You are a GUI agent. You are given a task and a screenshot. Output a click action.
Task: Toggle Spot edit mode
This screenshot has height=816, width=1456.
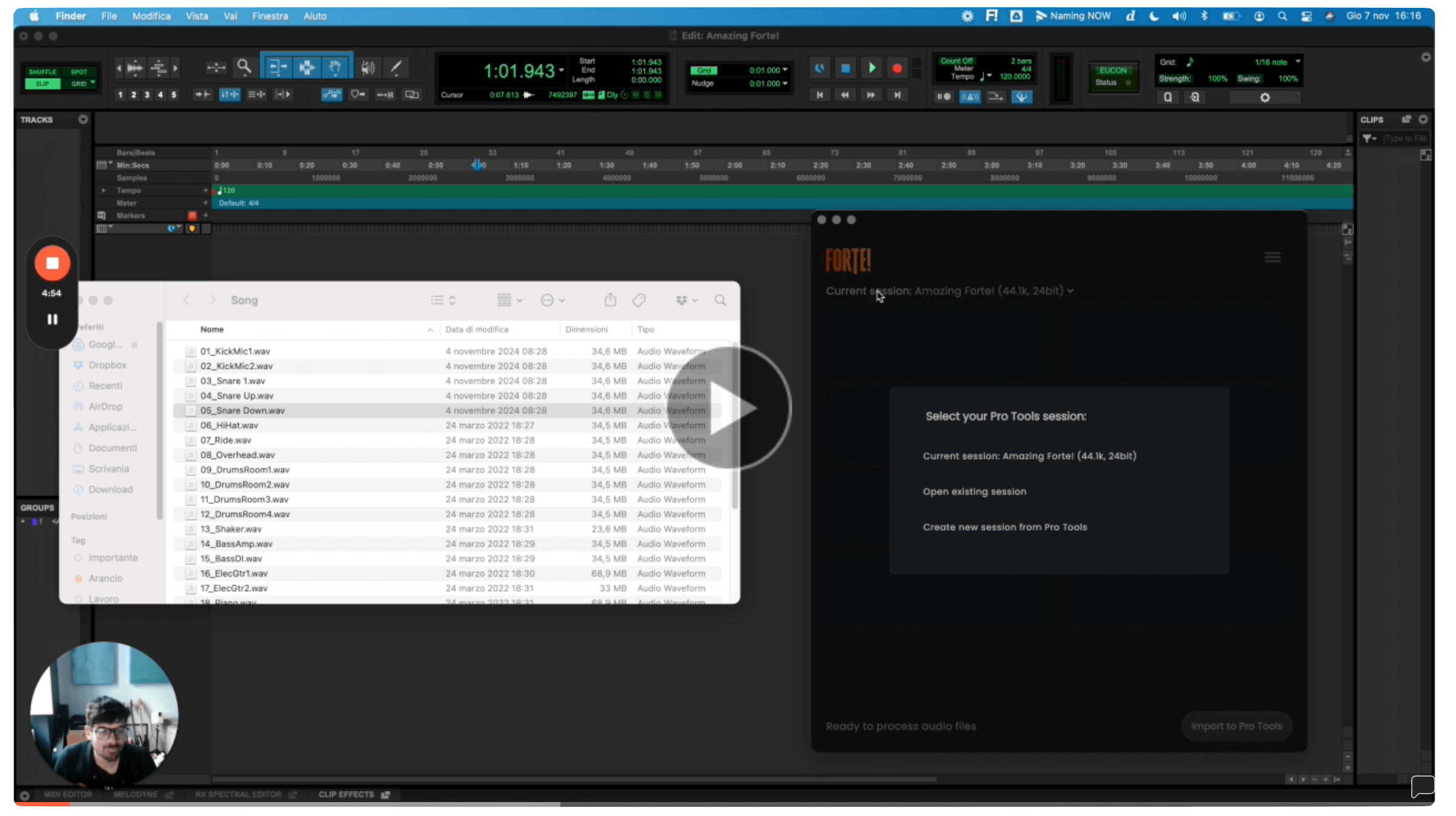tap(79, 71)
